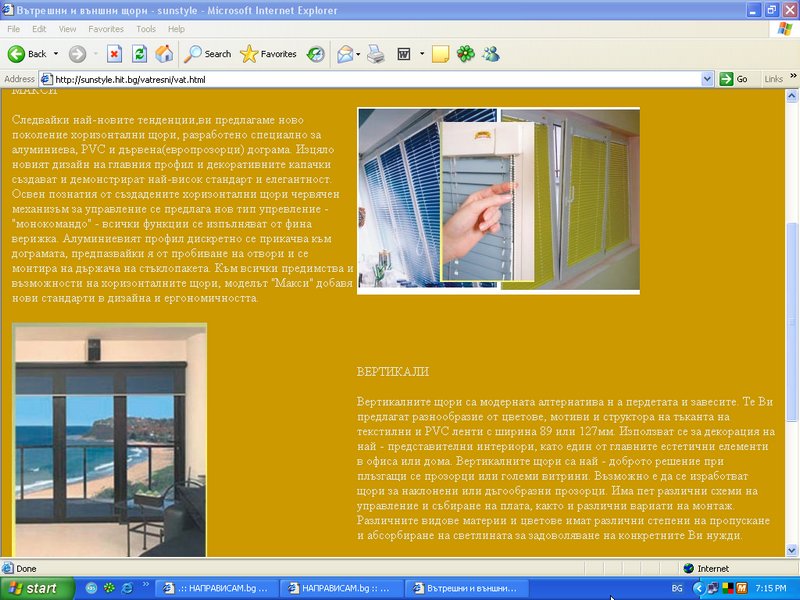Open the Windows start button

(37, 588)
